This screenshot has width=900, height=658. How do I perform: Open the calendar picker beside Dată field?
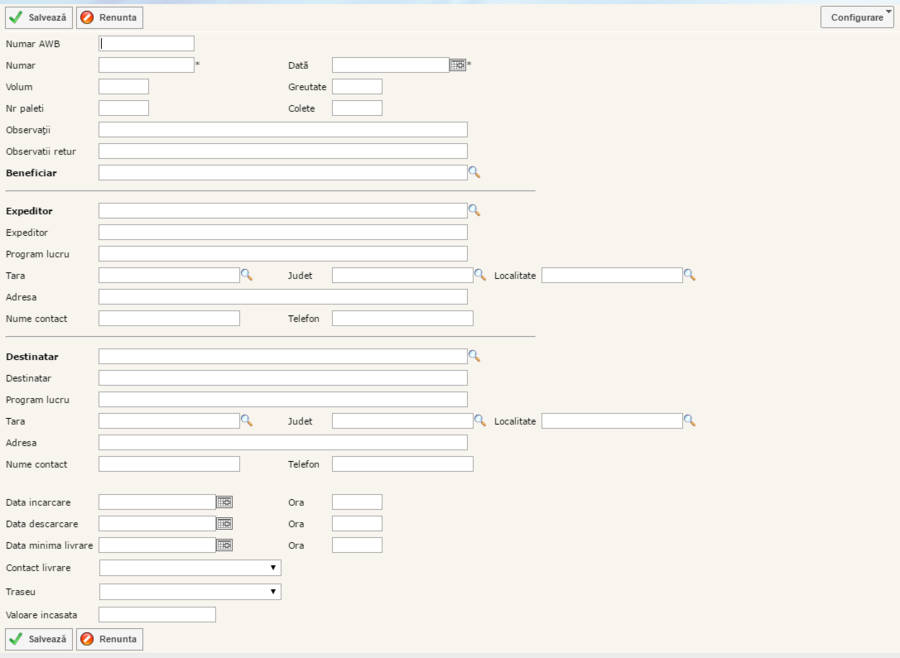click(x=457, y=65)
